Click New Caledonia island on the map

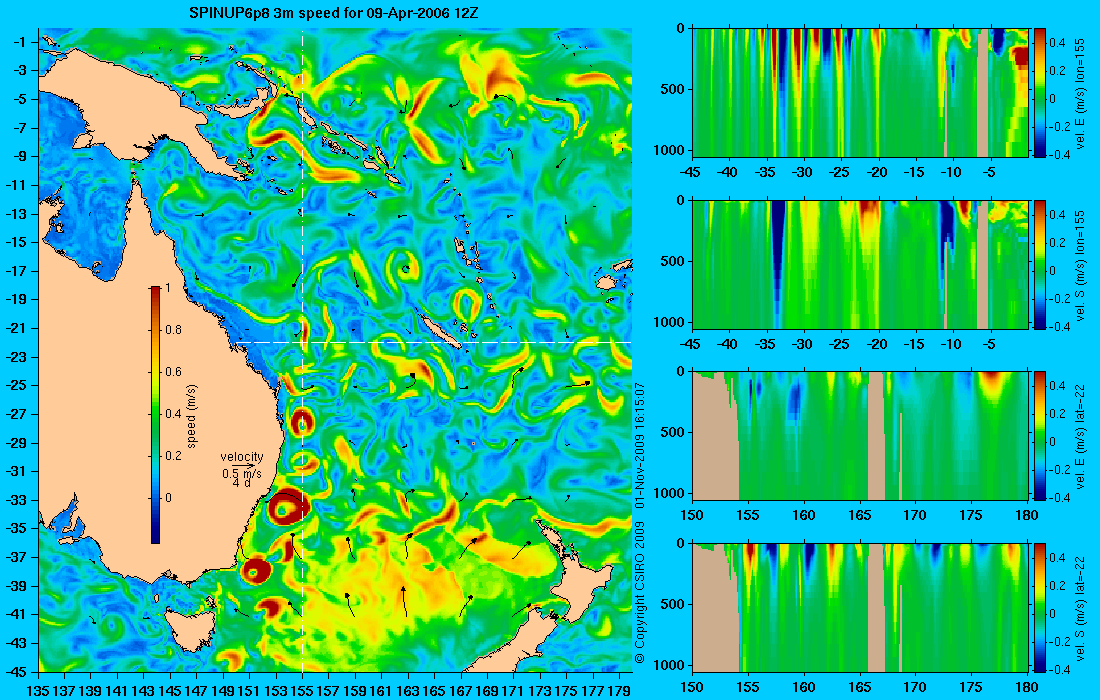441,331
